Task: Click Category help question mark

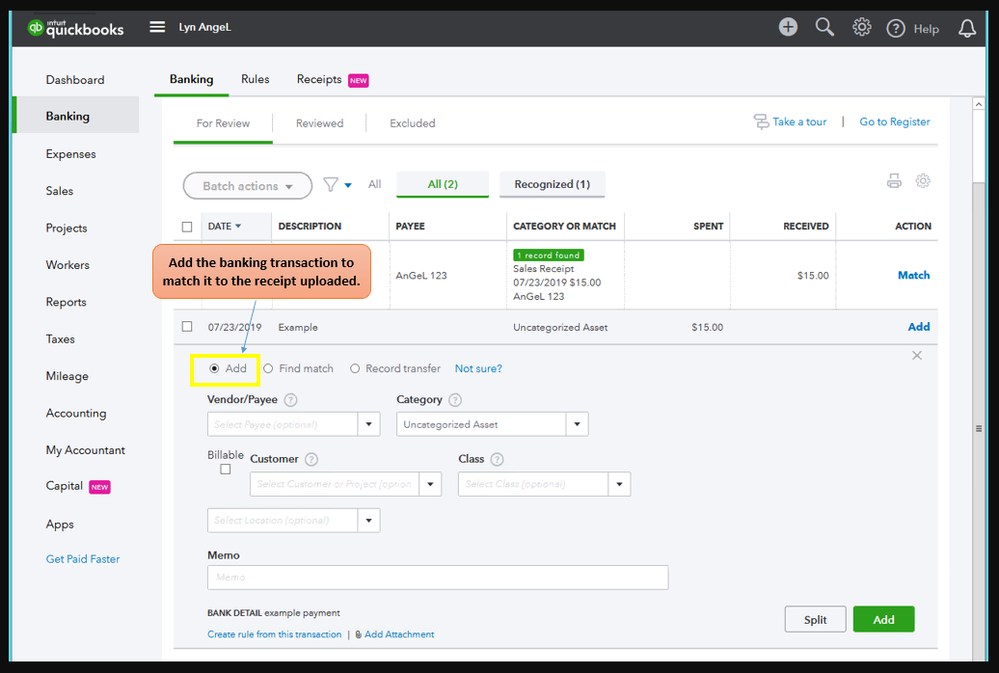Action: tap(455, 400)
